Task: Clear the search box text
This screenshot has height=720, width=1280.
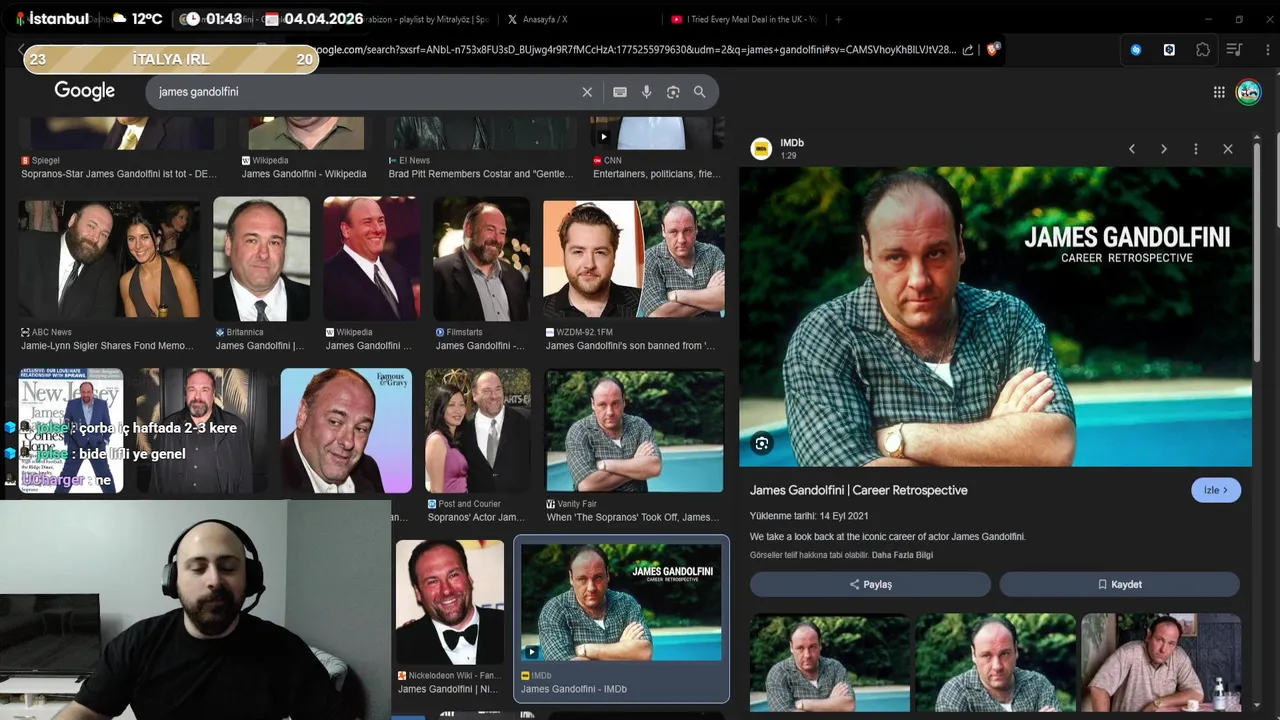Action: [587, 92]
